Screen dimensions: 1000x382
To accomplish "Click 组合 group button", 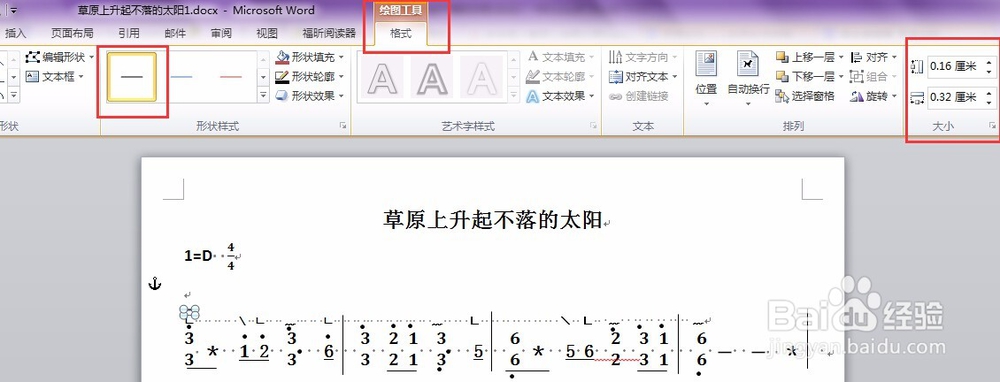I will point(874,77).
